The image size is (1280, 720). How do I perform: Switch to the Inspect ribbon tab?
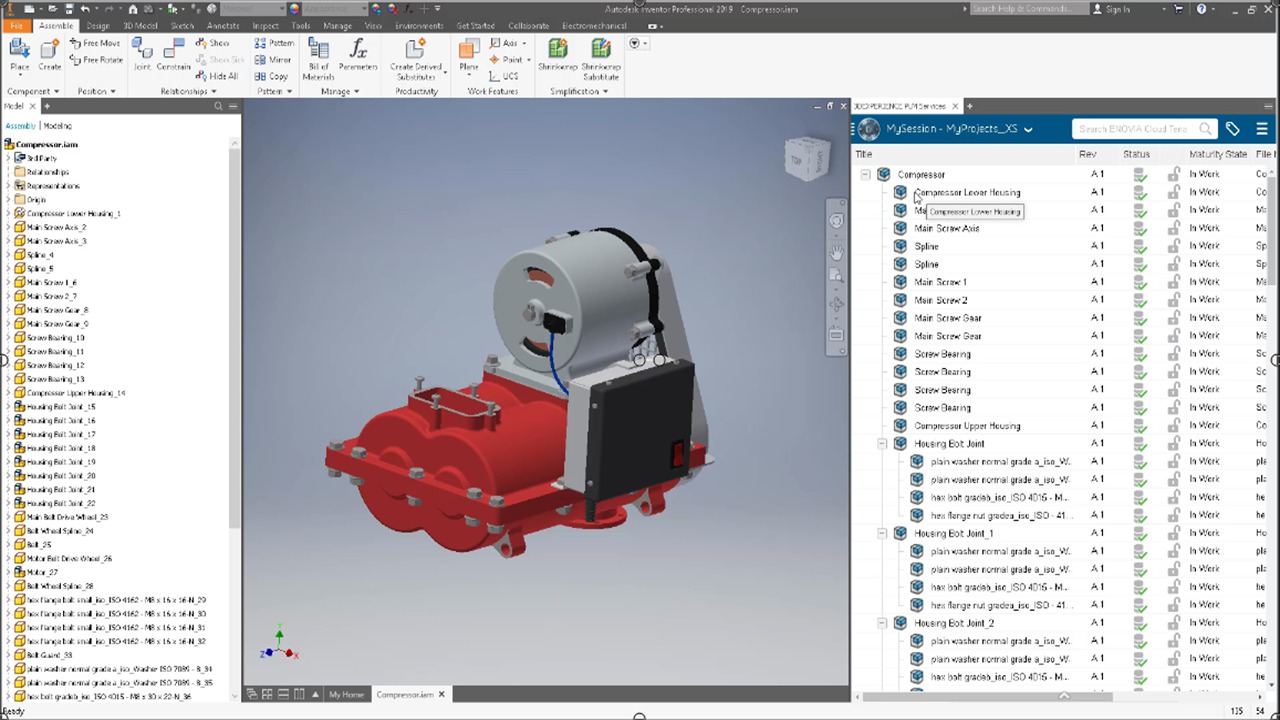264,25
